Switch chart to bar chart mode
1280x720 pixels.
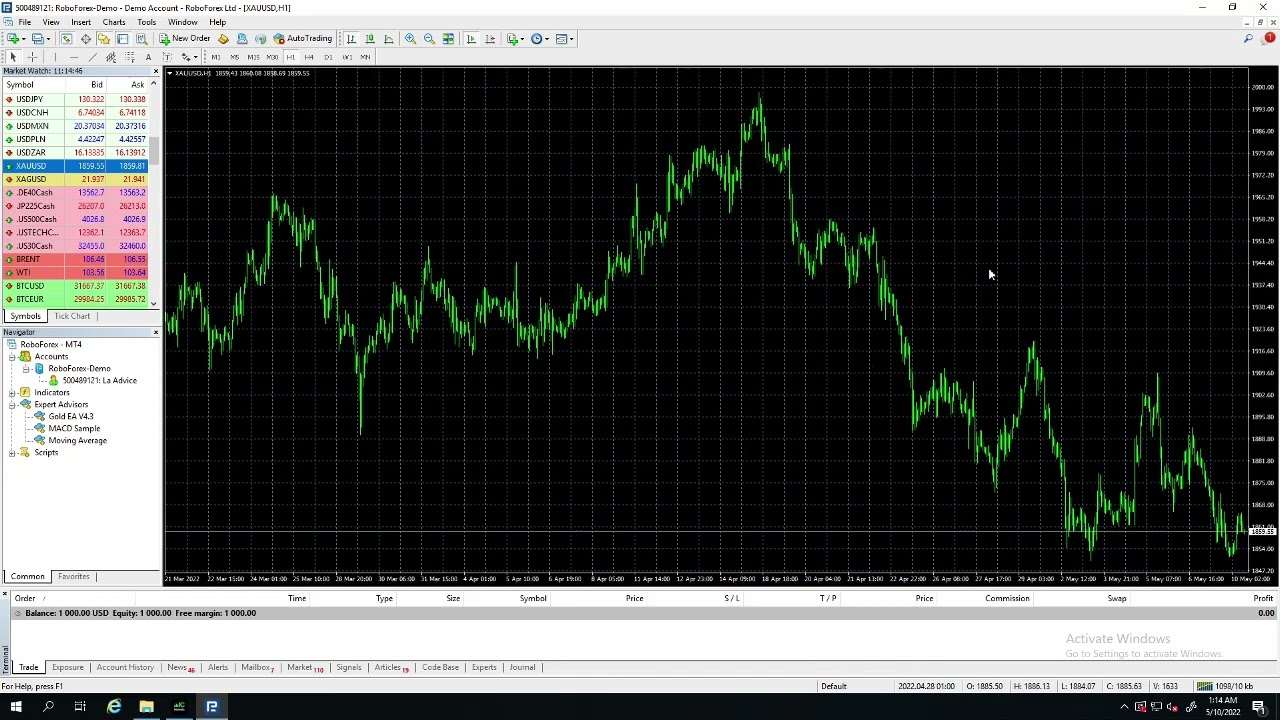[x=351, y=39]
